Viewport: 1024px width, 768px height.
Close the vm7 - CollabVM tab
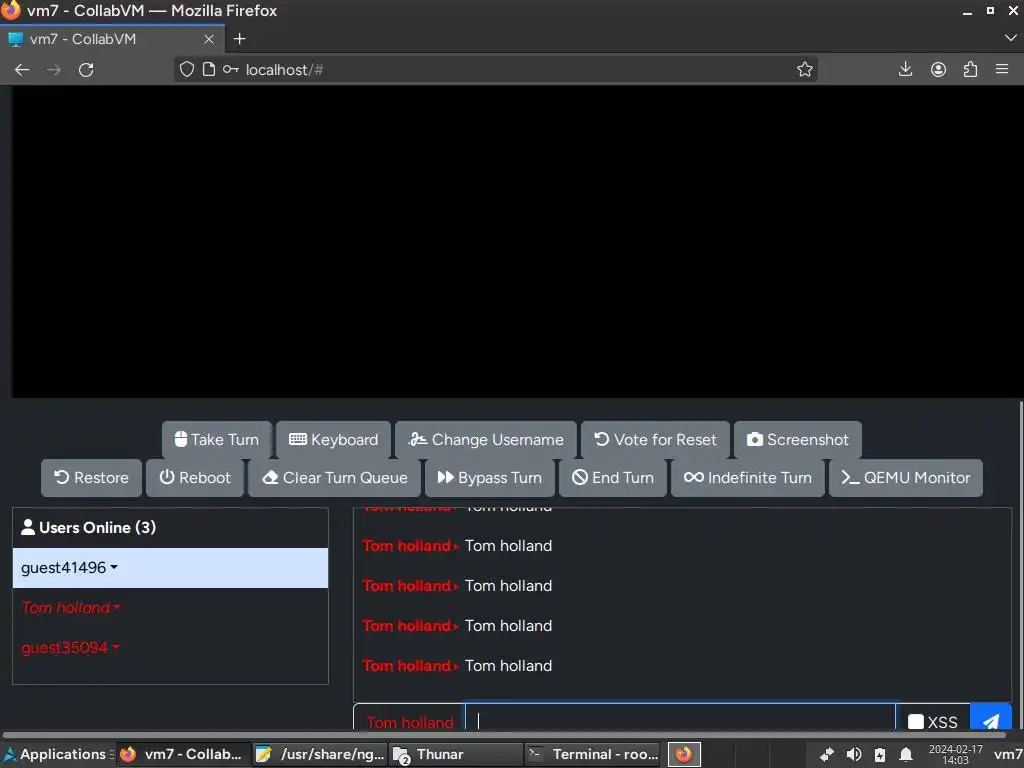click(x=209, y=39)
